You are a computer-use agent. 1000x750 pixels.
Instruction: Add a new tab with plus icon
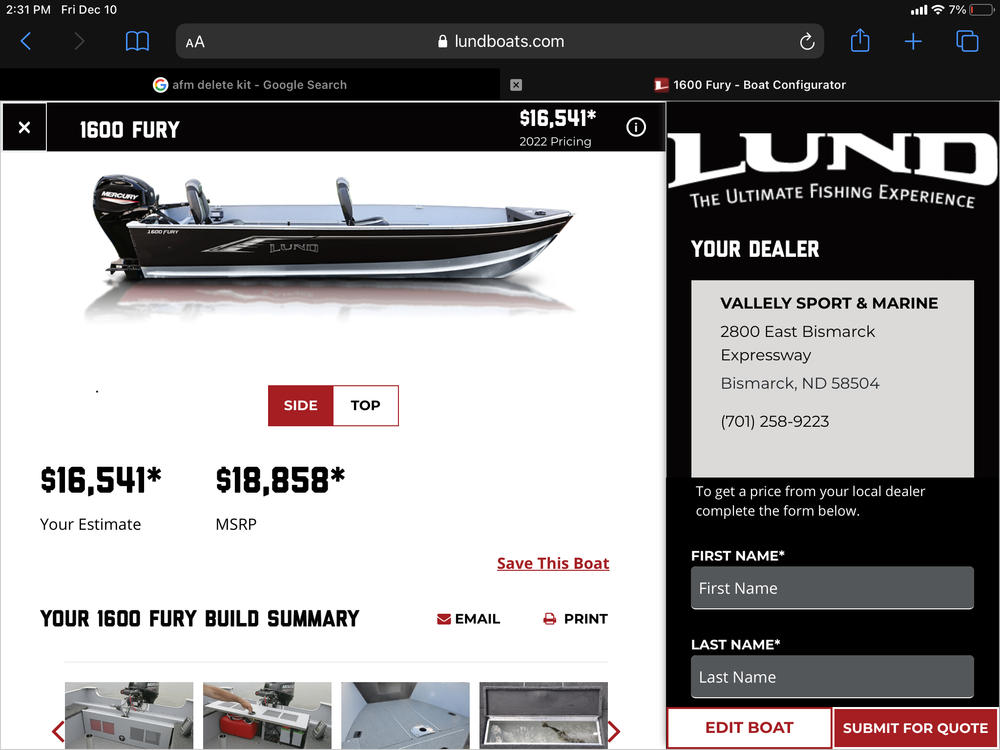pos(913,41)
